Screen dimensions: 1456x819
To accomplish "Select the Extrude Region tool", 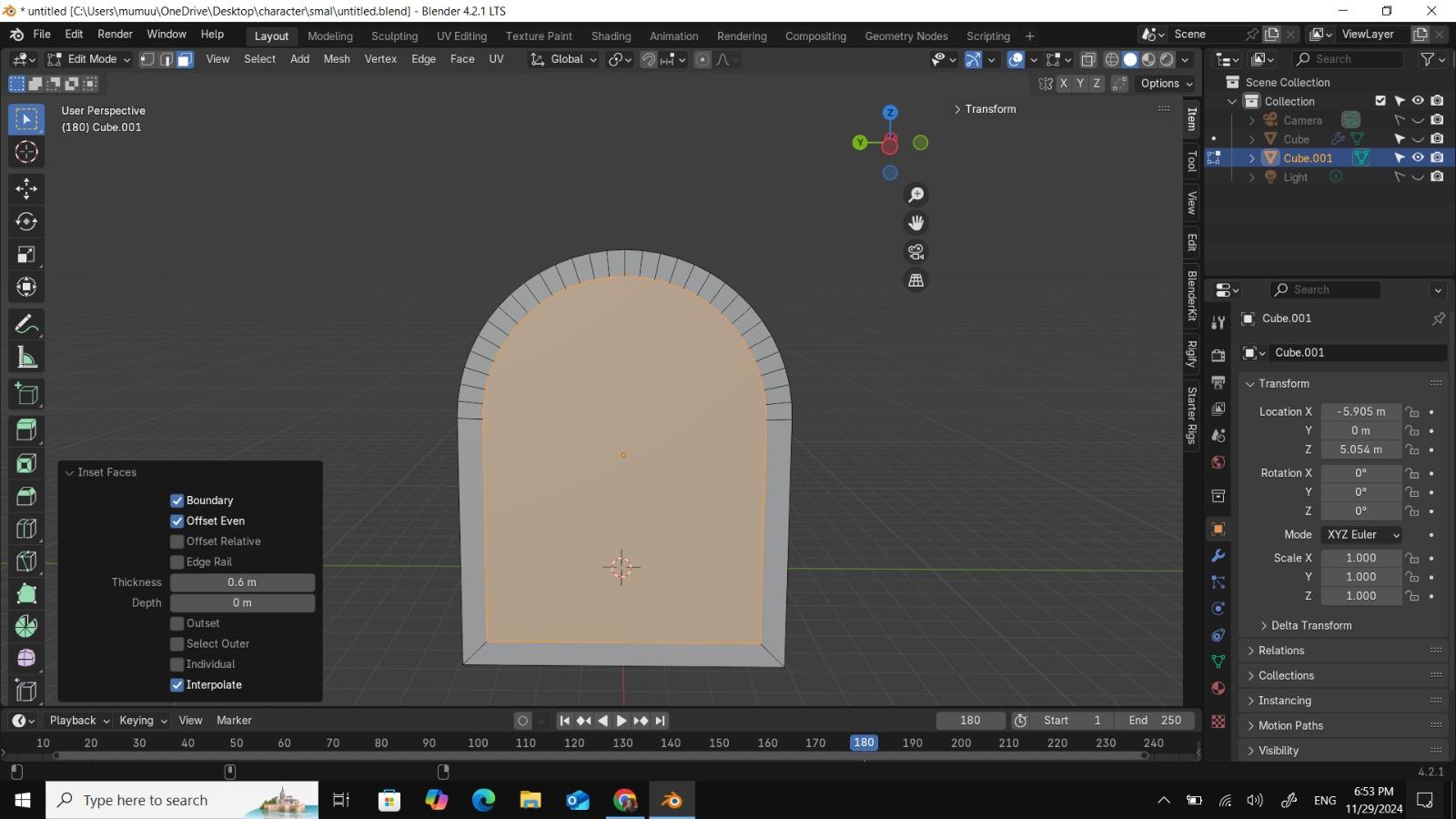I will (x=26, y=430).
